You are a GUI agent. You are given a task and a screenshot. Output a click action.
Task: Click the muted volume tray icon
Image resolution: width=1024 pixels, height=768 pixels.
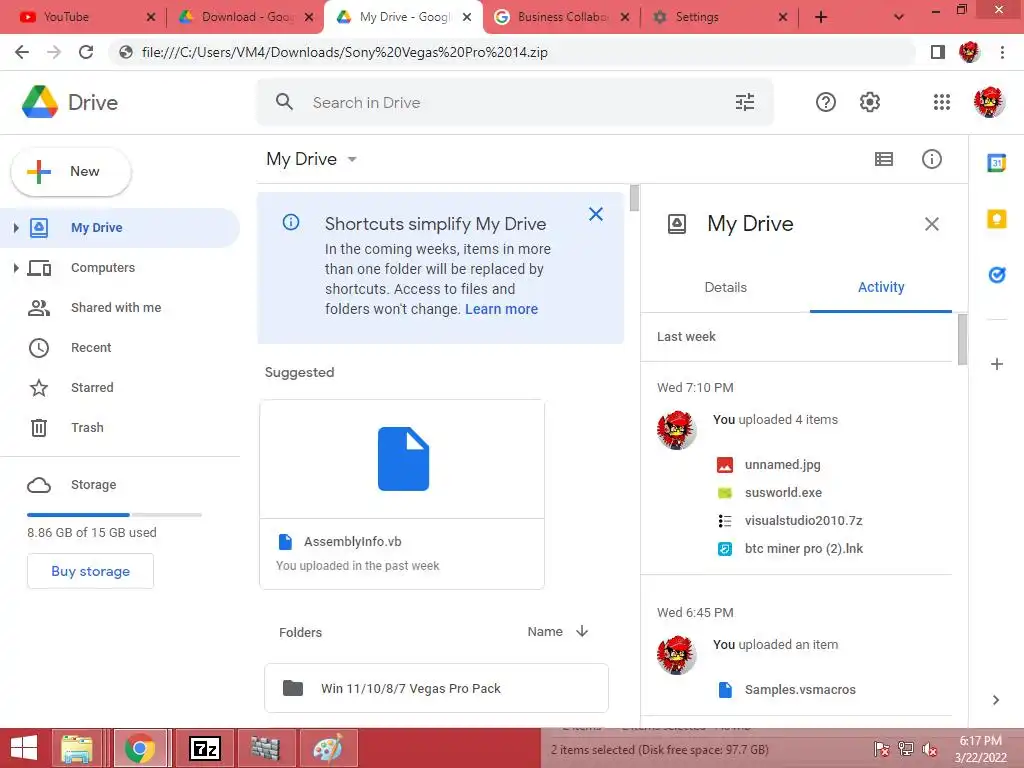tap(929, 749)
